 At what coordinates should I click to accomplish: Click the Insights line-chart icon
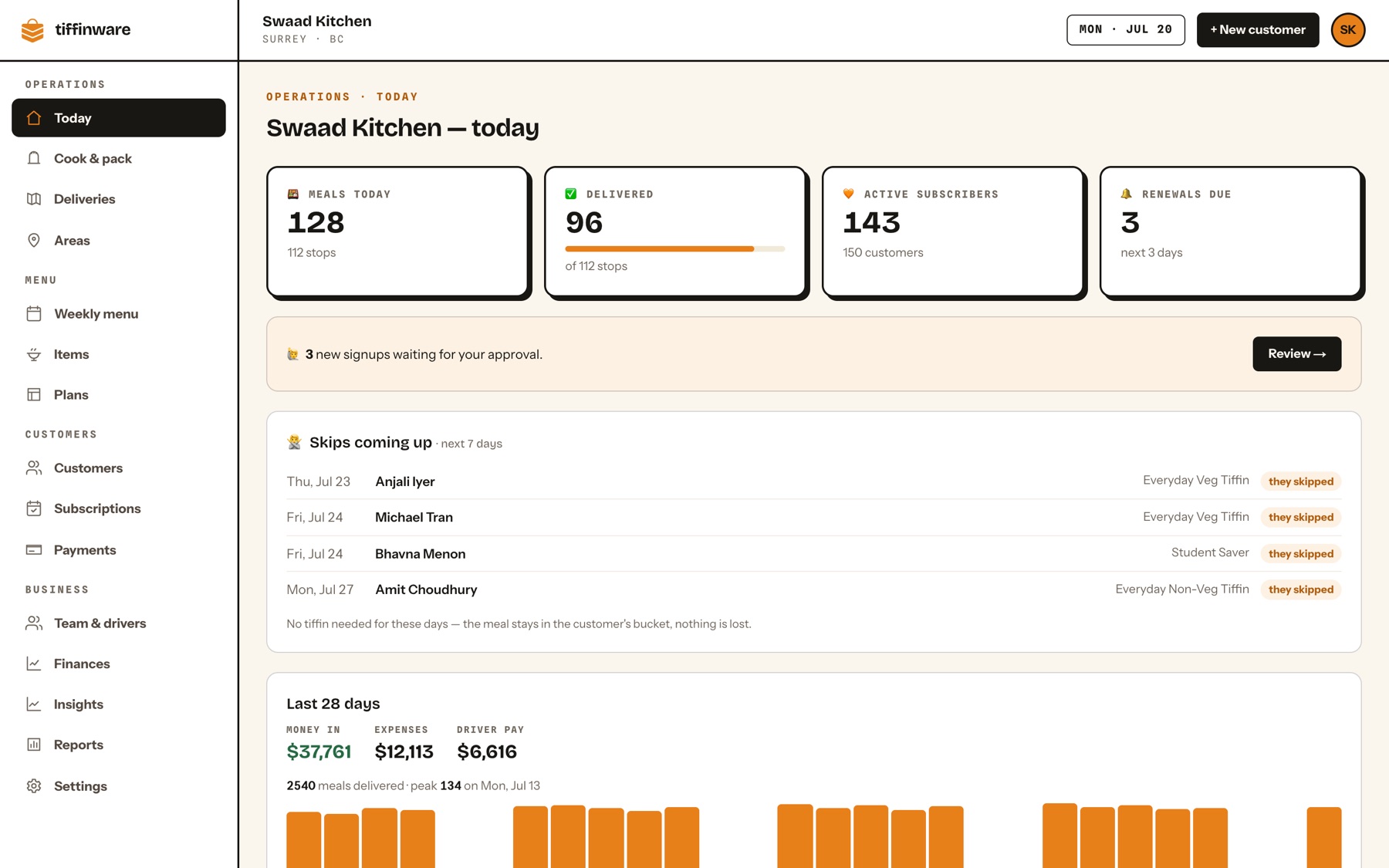pos(34,704)
